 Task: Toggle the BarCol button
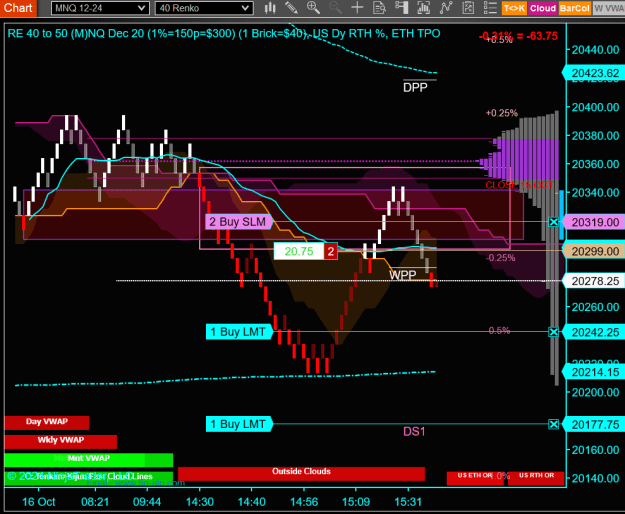point(574,8)
